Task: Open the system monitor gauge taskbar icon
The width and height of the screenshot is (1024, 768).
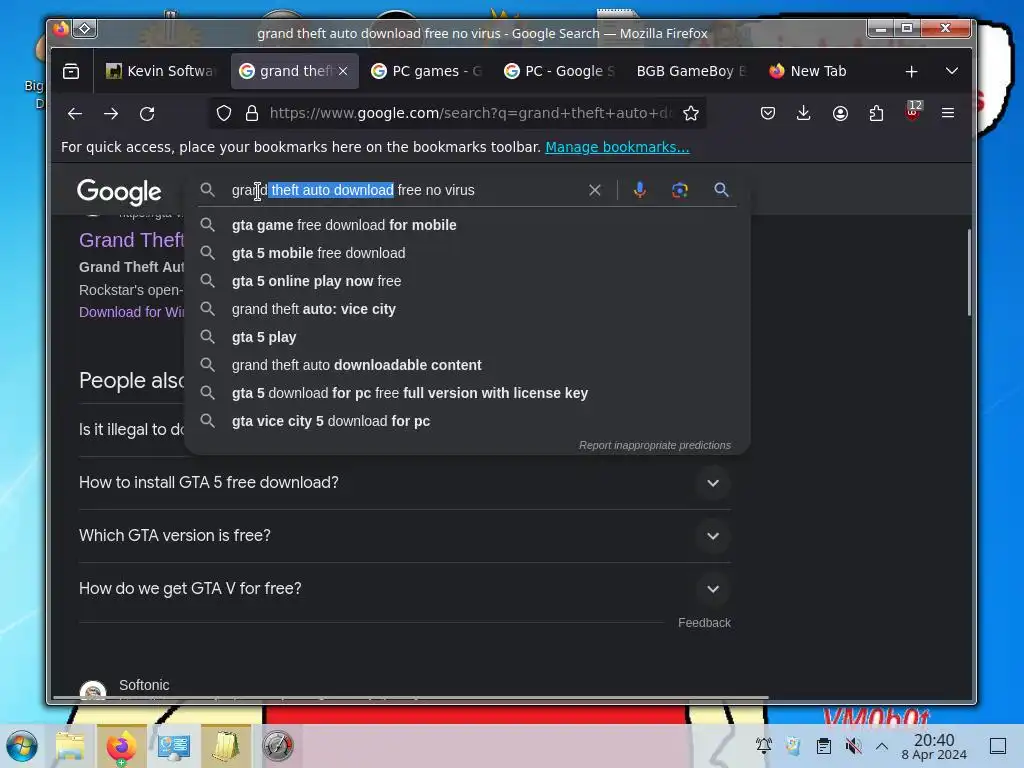Action: click(x=278, y=746)
